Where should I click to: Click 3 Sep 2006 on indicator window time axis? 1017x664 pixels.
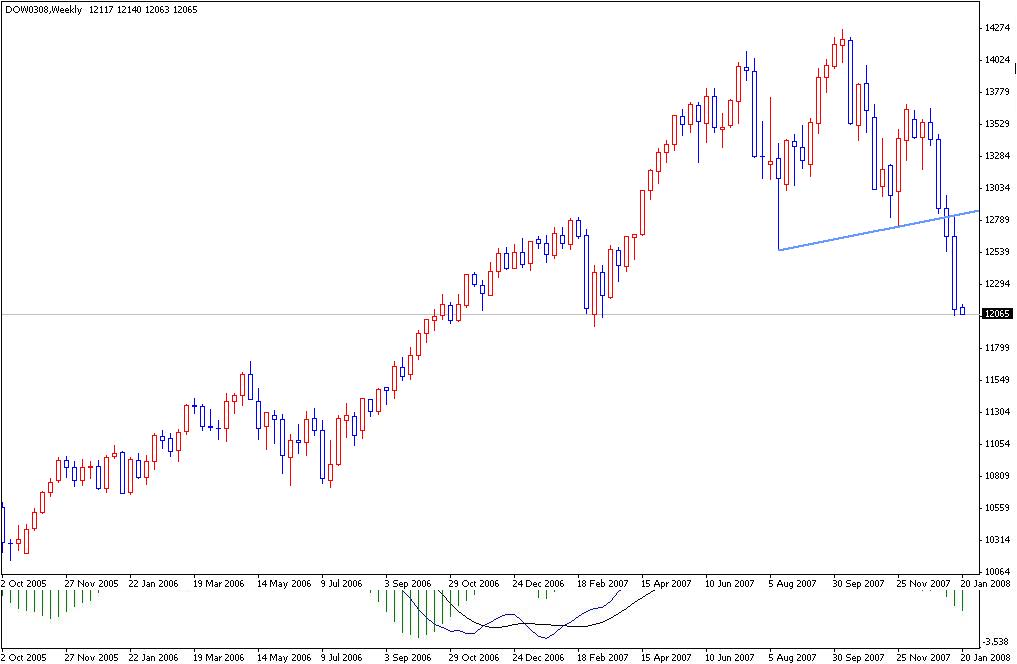coord(408,658)
